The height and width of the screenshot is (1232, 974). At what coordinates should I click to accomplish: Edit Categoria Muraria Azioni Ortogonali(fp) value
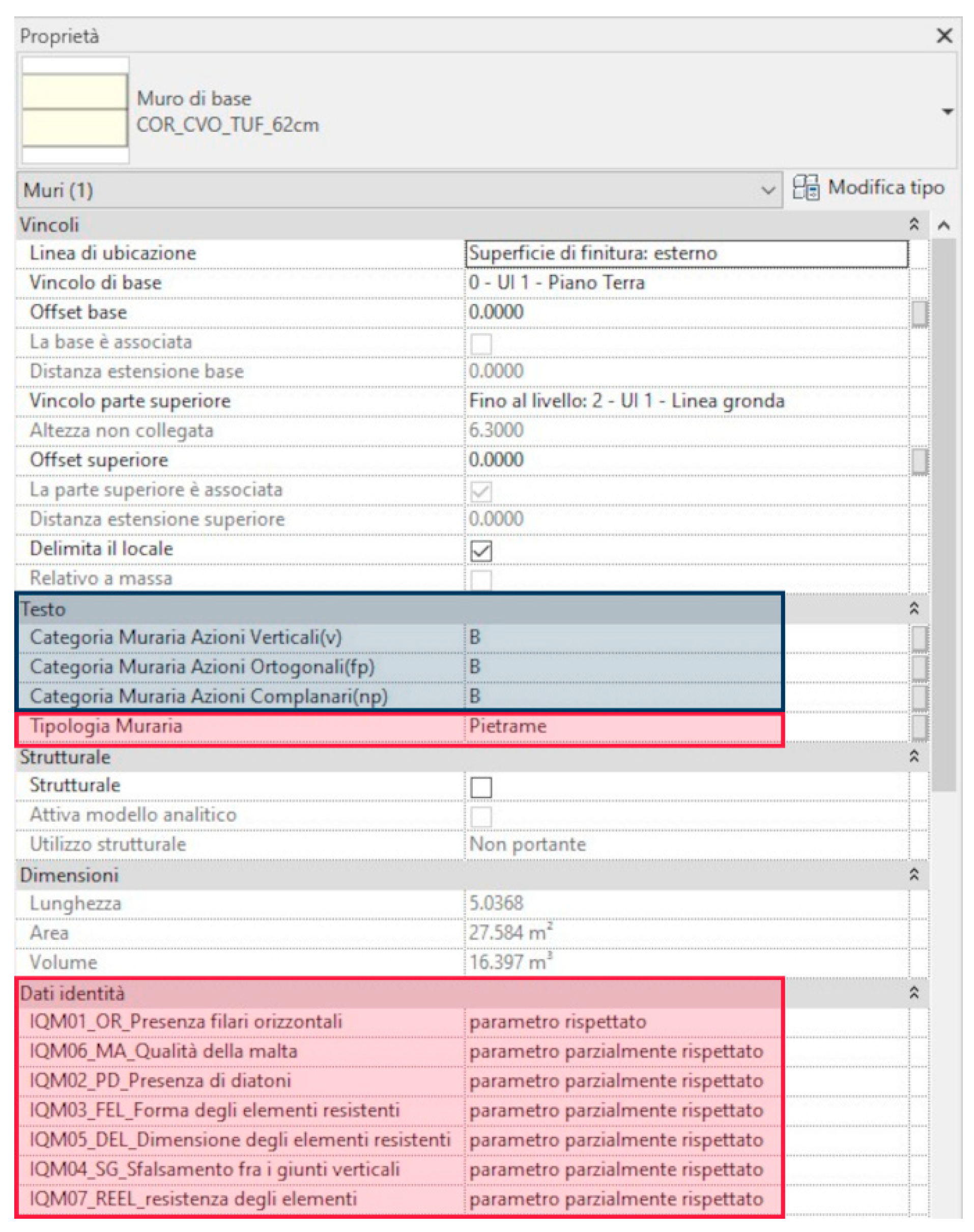(x=687, y=667)
